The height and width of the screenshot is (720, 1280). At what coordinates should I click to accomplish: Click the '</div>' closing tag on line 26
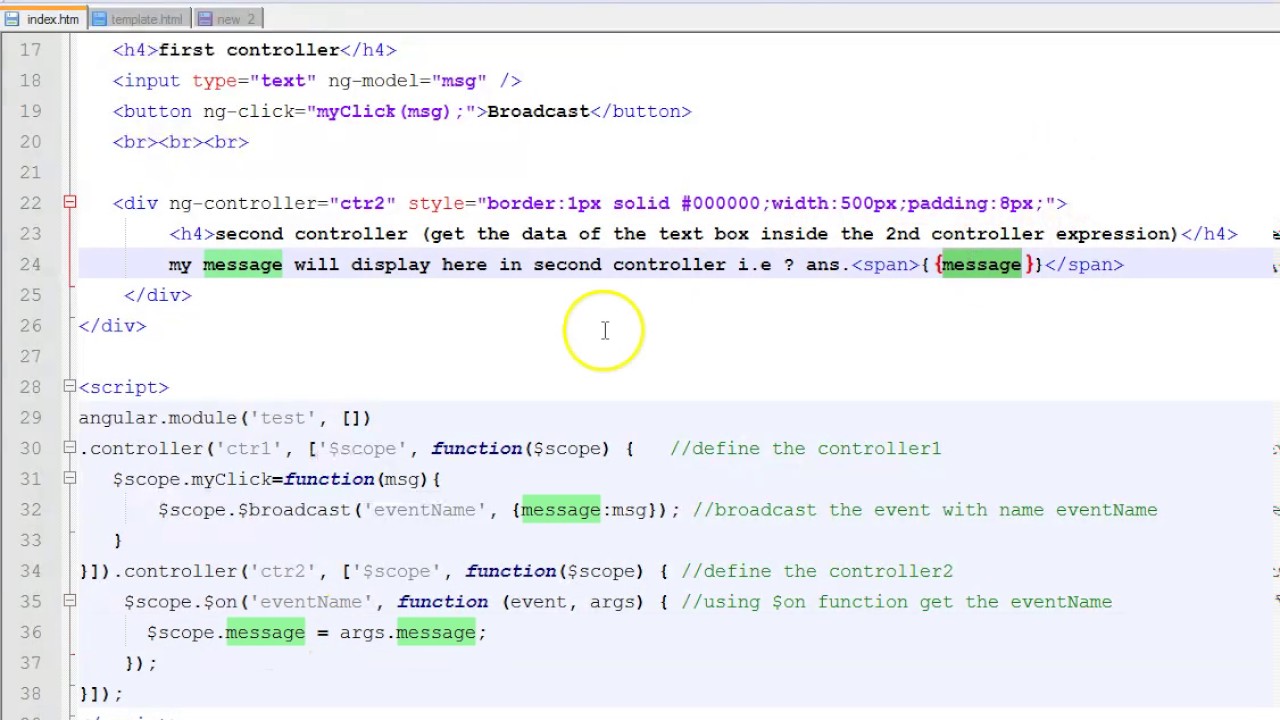tap(112, 326)
